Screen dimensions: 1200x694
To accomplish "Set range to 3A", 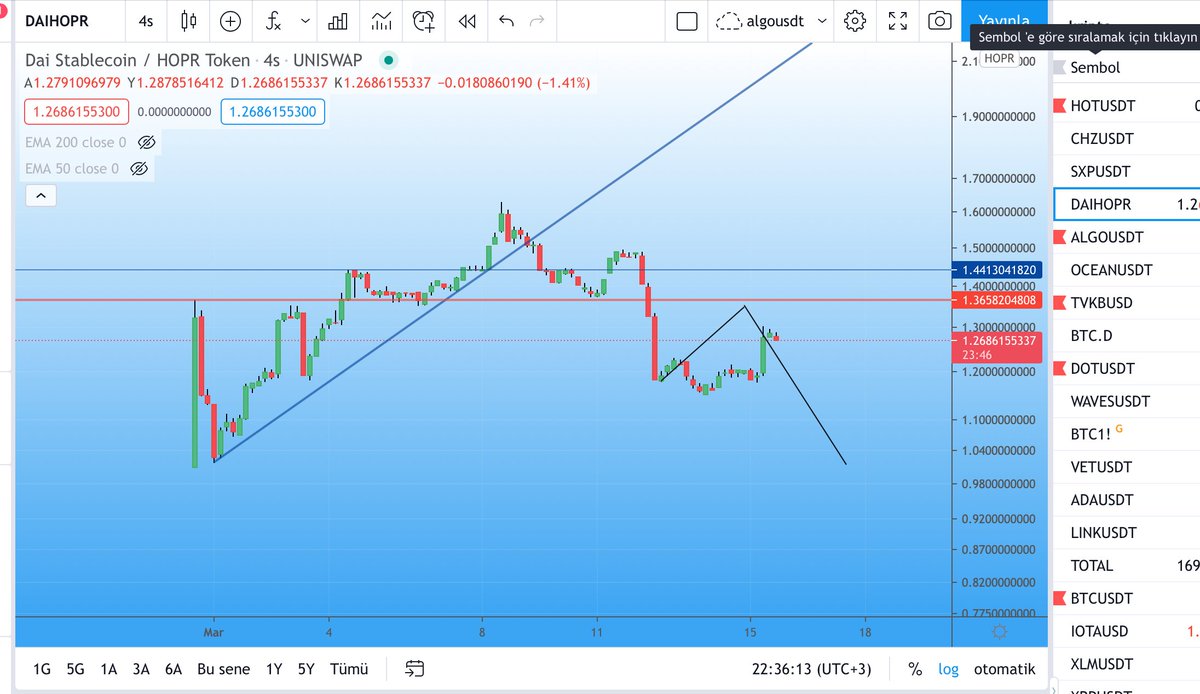I will (141, 669).
